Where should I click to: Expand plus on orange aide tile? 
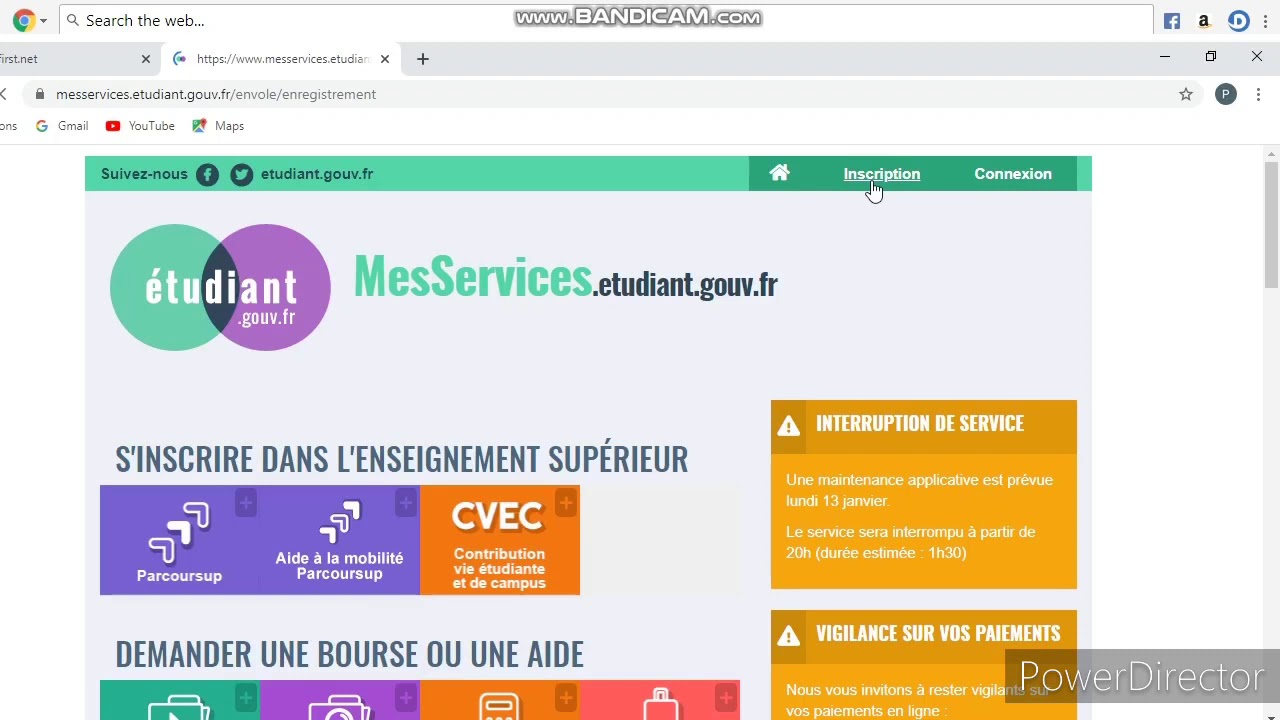(x=566, y=697)
